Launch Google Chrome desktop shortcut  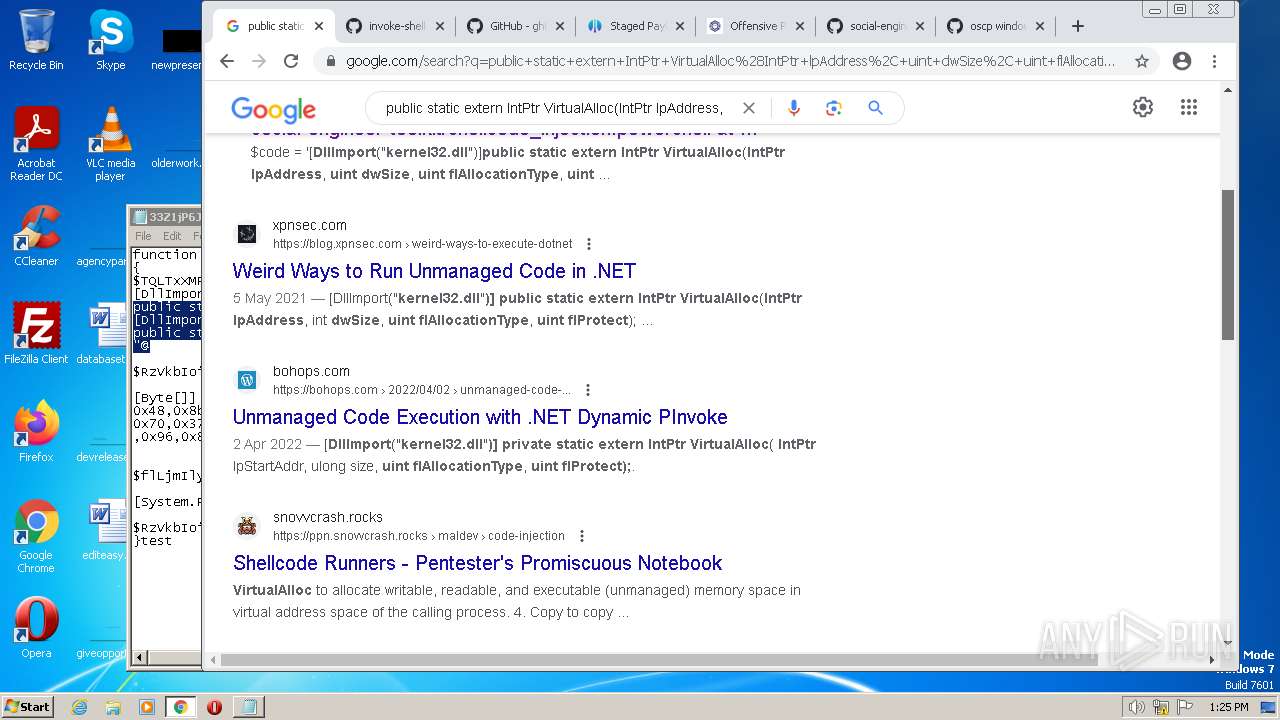36,536
